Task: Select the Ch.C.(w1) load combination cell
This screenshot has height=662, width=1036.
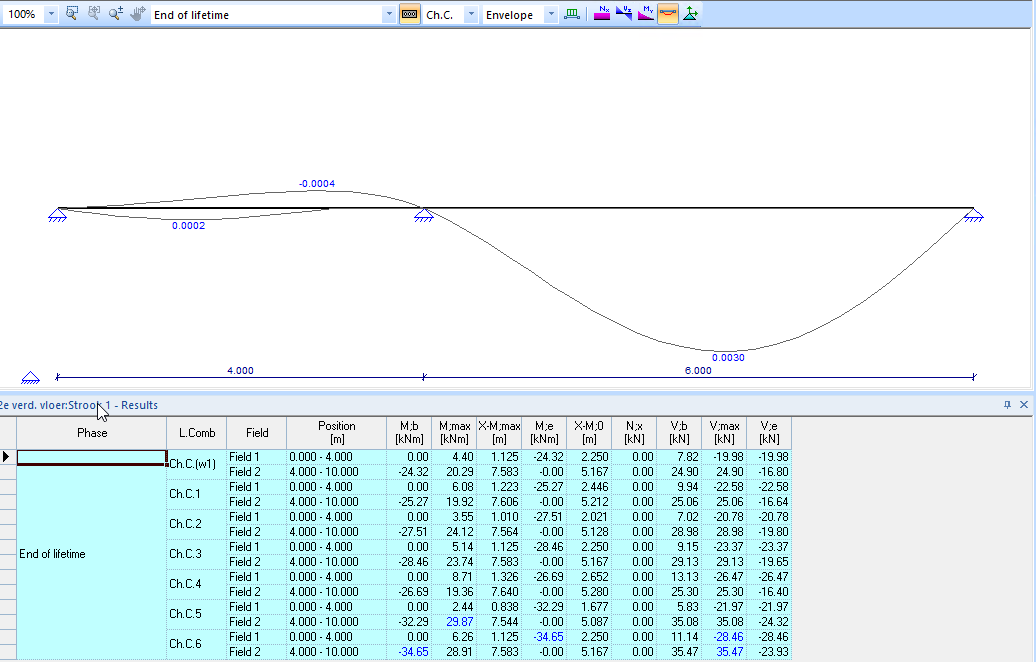Action: (197, 464)
